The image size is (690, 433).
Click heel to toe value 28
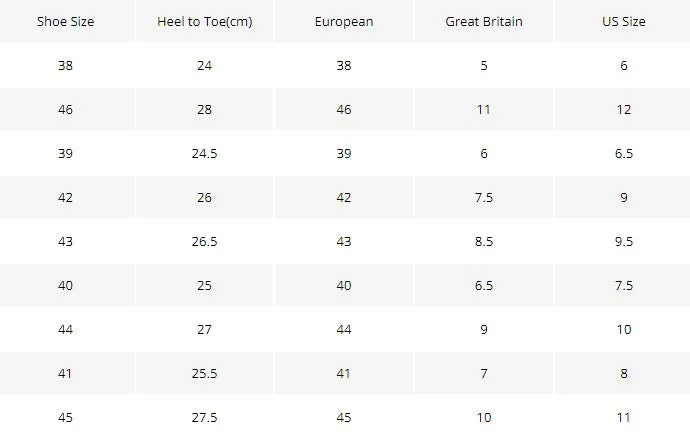pos(205,110)
